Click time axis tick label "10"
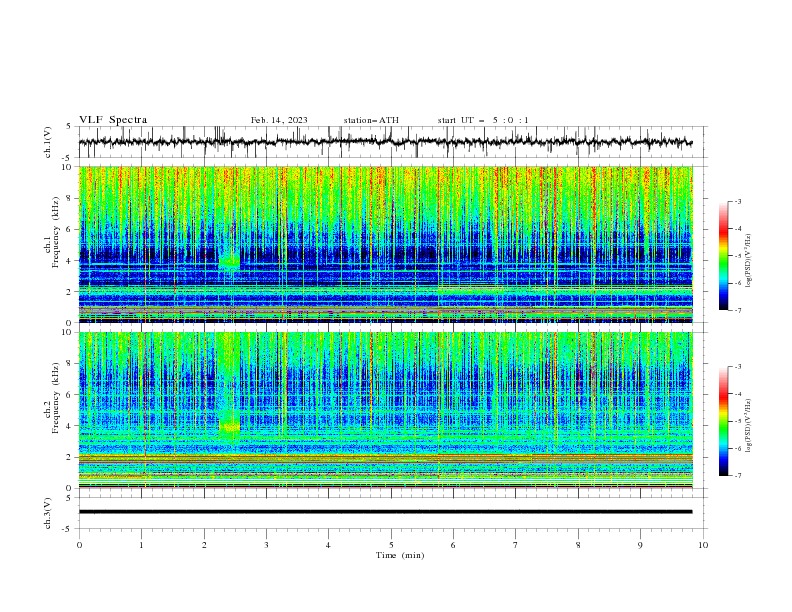Screen dimensions: 792x612 703,545
